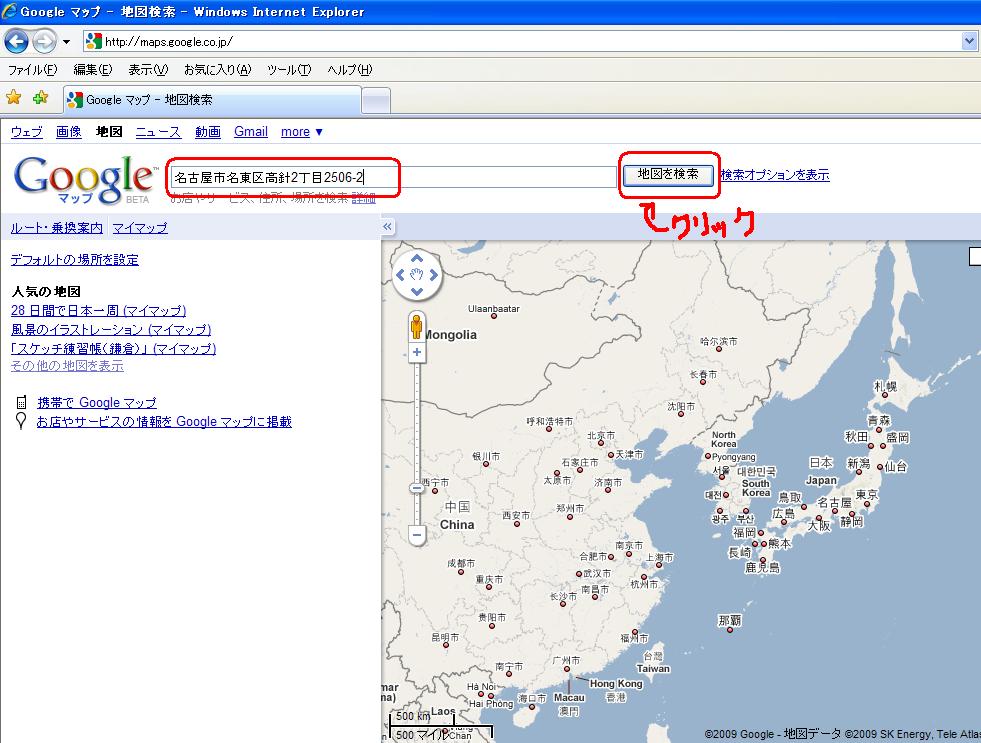Open the お気に入り(A) menu
Screen dimensions: 981x743
(x=217, y=69)
